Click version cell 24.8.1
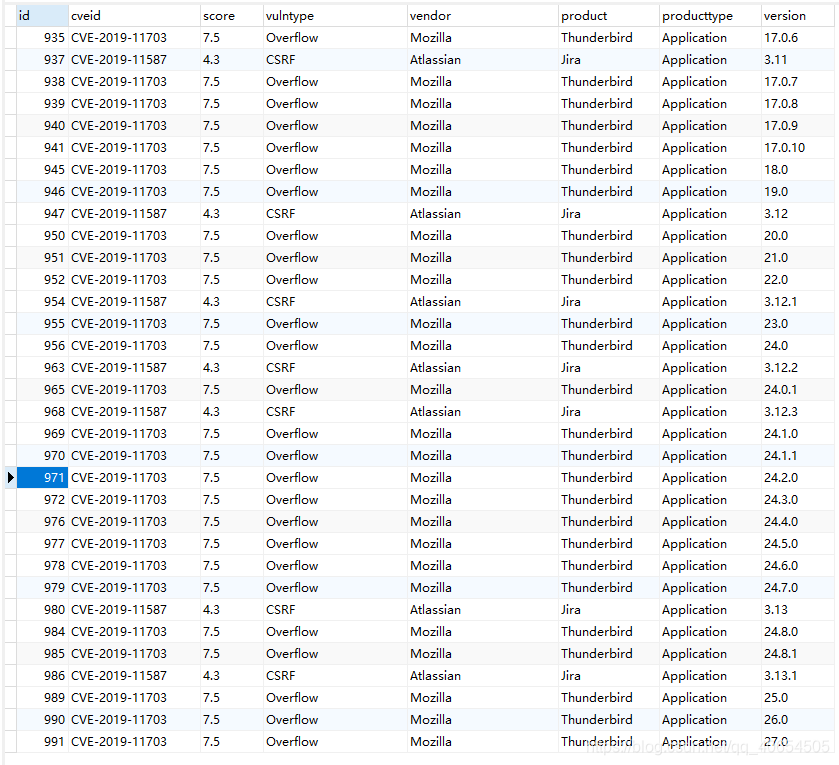This screenshot has width=839, height=765. (x=797, y=653)
